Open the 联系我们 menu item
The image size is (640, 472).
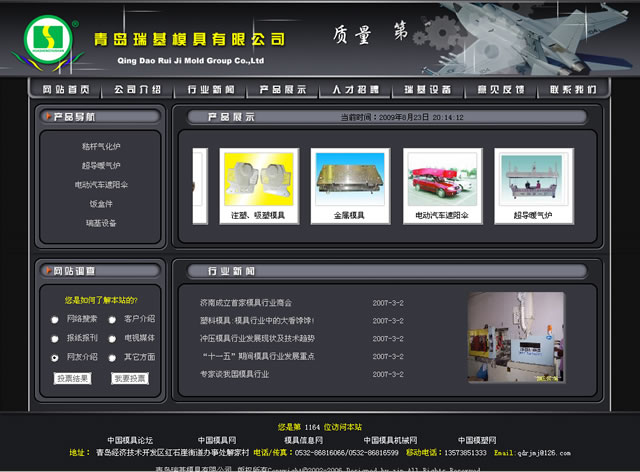[572, 89]
